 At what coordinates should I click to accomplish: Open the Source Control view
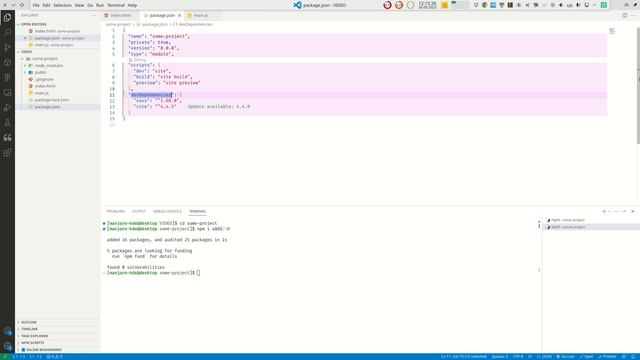pos(7,47)
